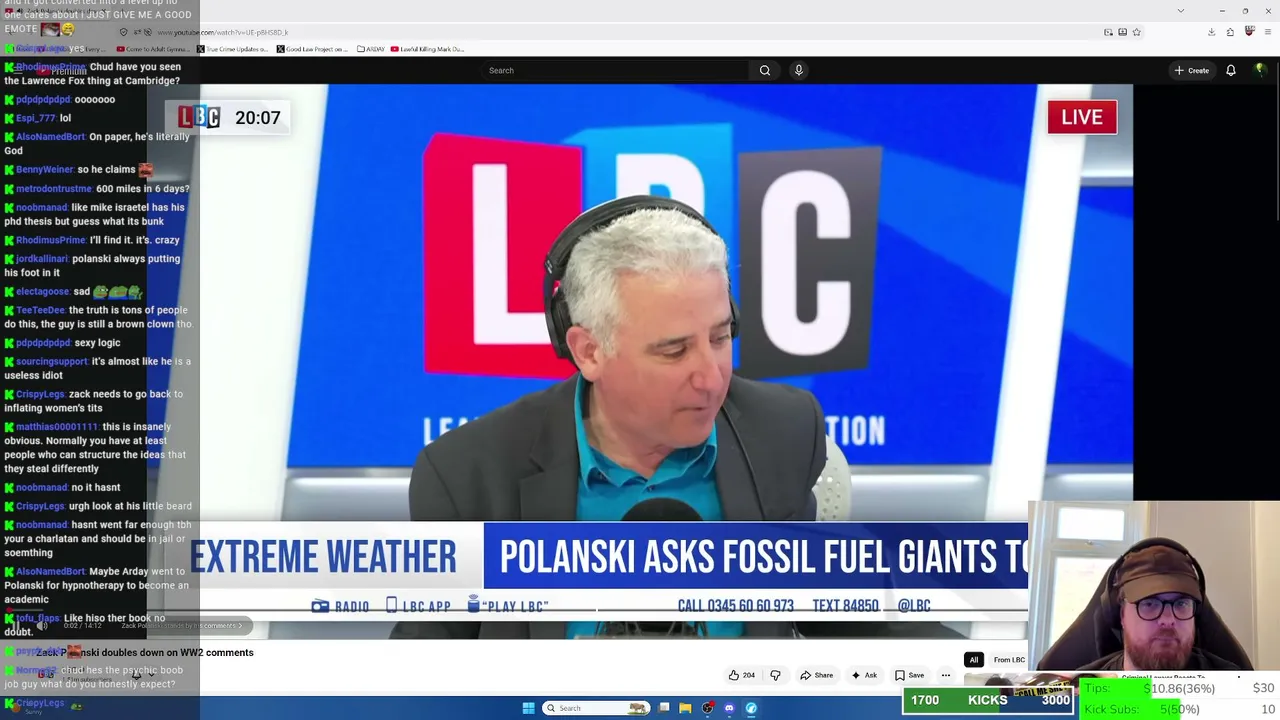Open the YouTube account avatar menu

1260,70
